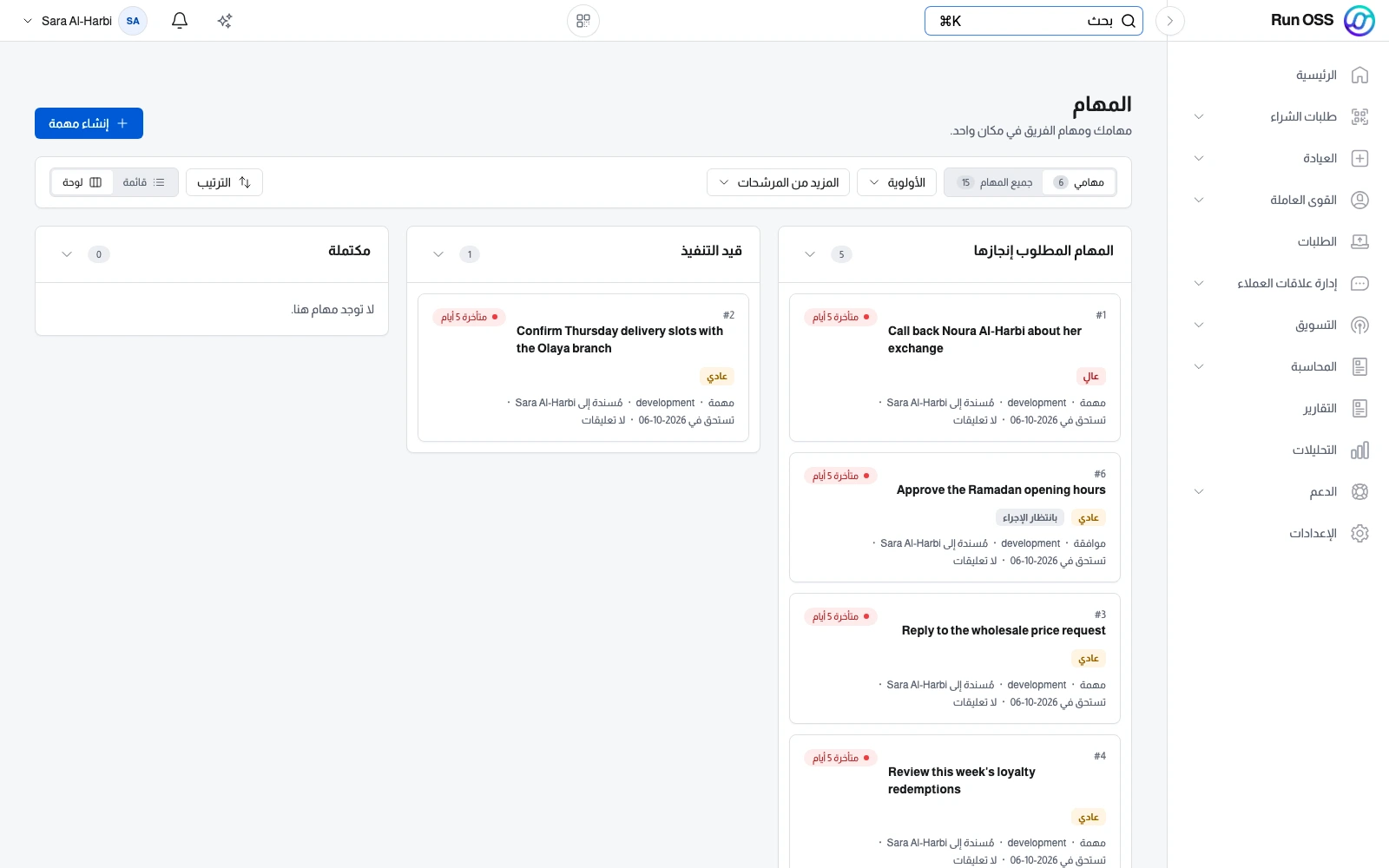Go to الرئيسية home icon
1389x868 pixels.
(x=1359, y=76)
